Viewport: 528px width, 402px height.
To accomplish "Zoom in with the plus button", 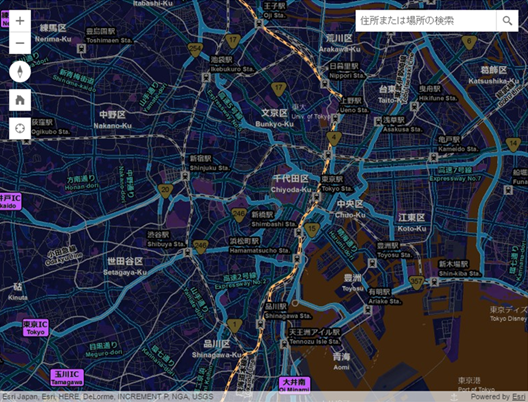I will pyautogui.click(x=20, y=21).
